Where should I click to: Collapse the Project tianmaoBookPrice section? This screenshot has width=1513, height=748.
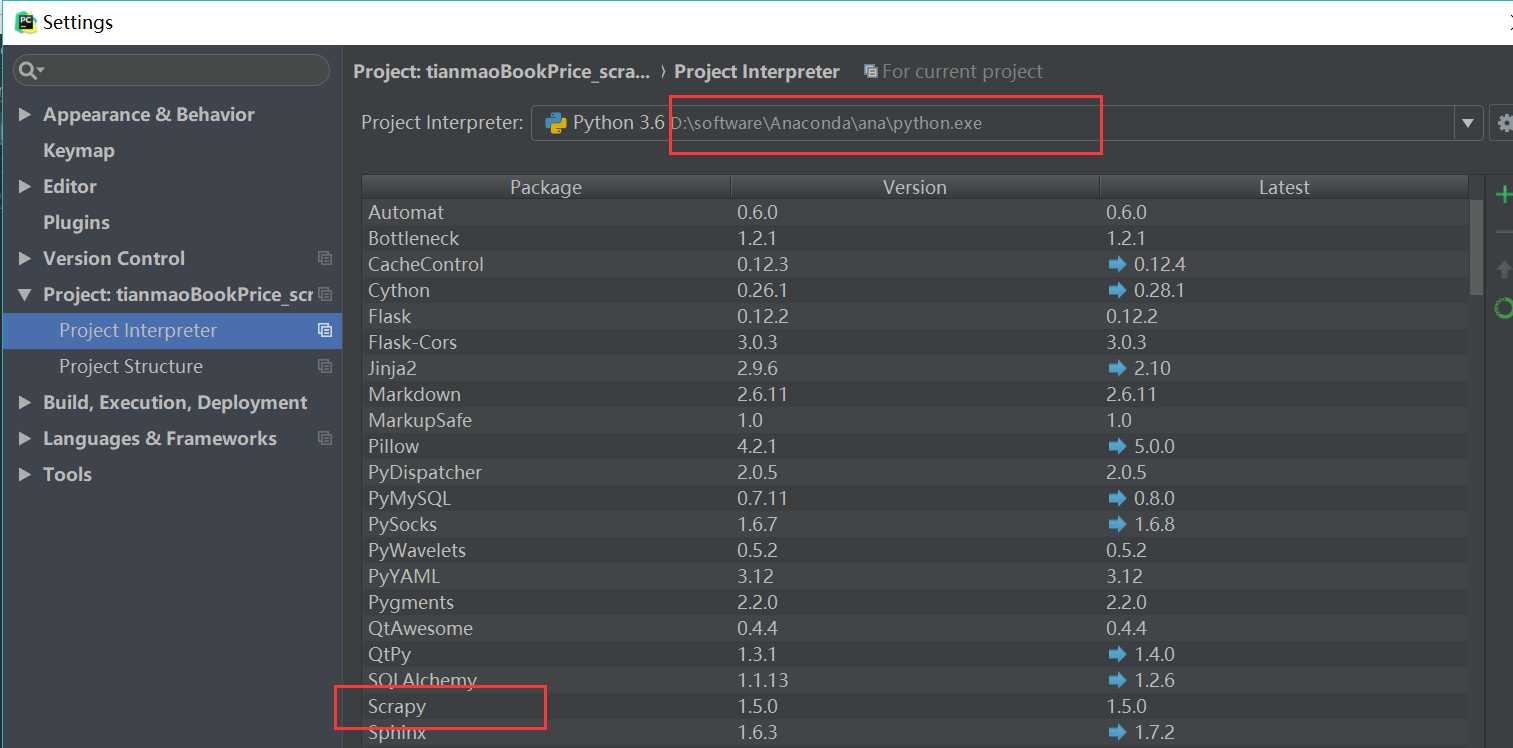pos(25,295)
